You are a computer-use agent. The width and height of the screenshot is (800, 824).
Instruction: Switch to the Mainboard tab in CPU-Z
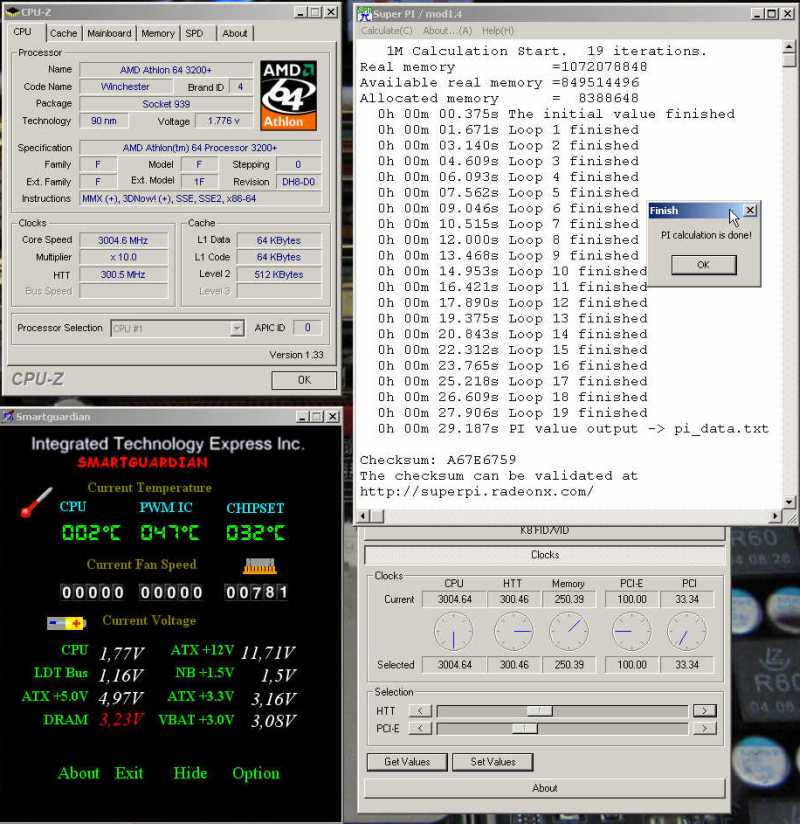point(109,33)
